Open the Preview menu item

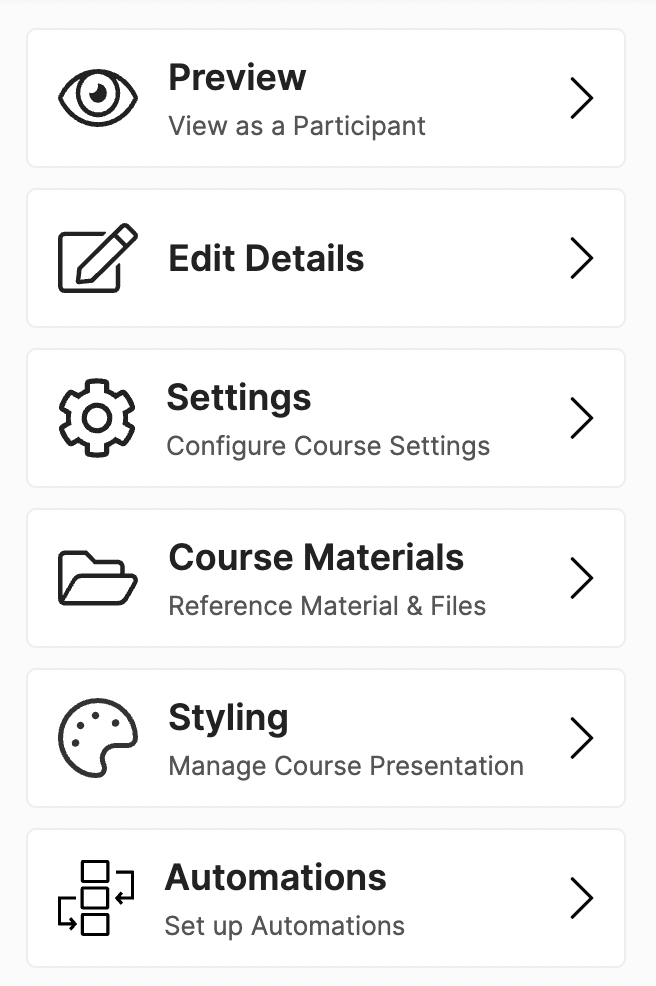(237, 77)
